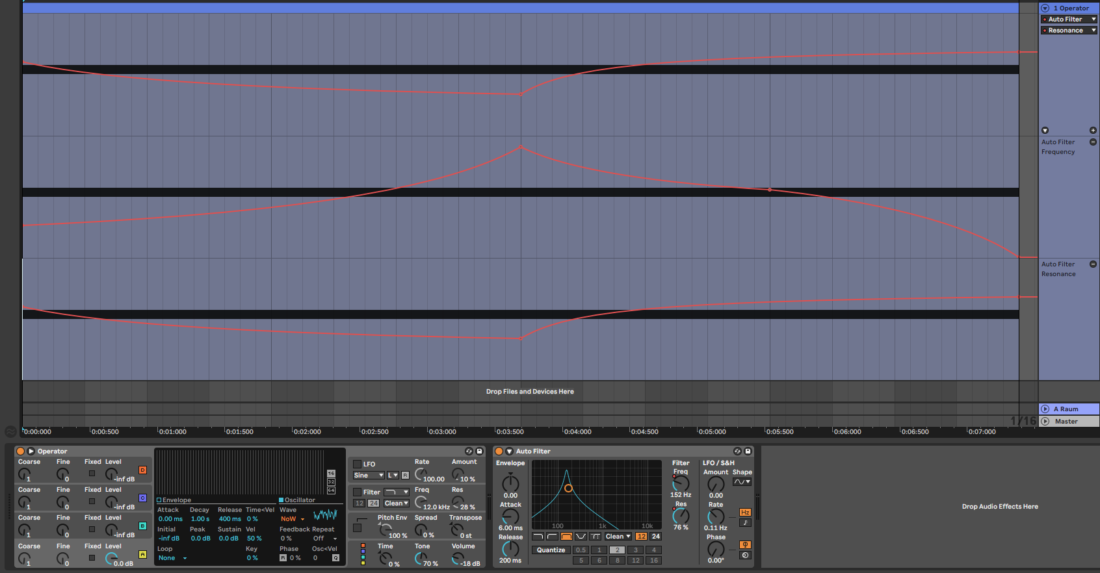
Task: Select the Auto Filter Morph shape
Action: 595,537
